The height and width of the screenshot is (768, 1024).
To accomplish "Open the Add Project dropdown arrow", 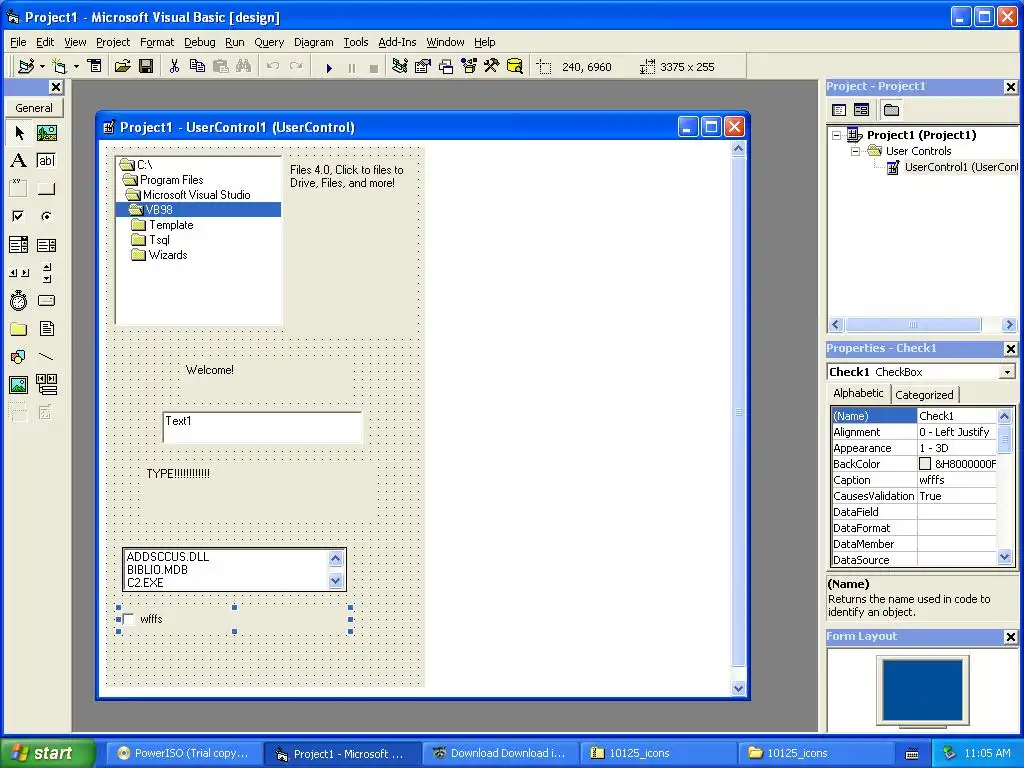I will 42,67.
